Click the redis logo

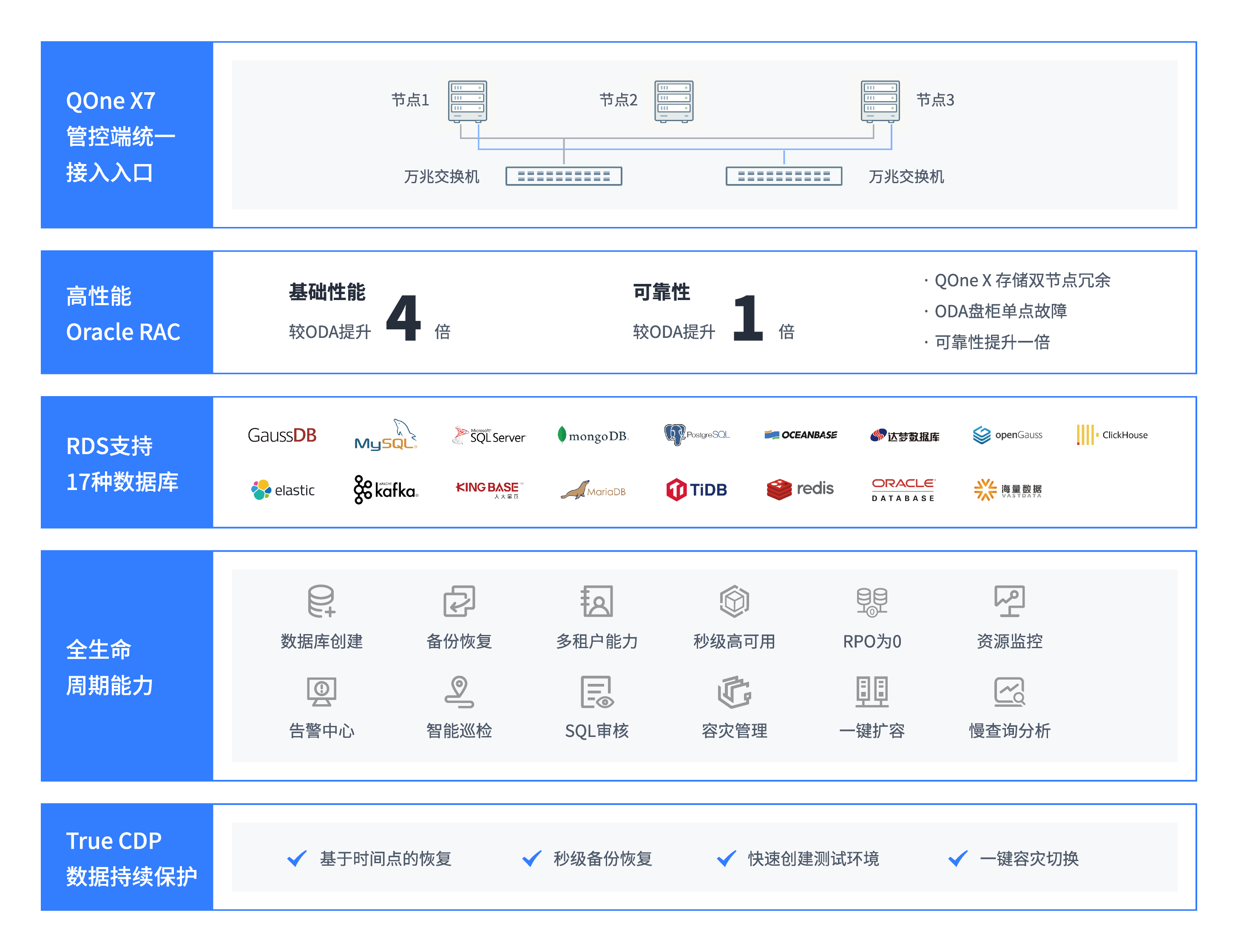tap(800, 489)
